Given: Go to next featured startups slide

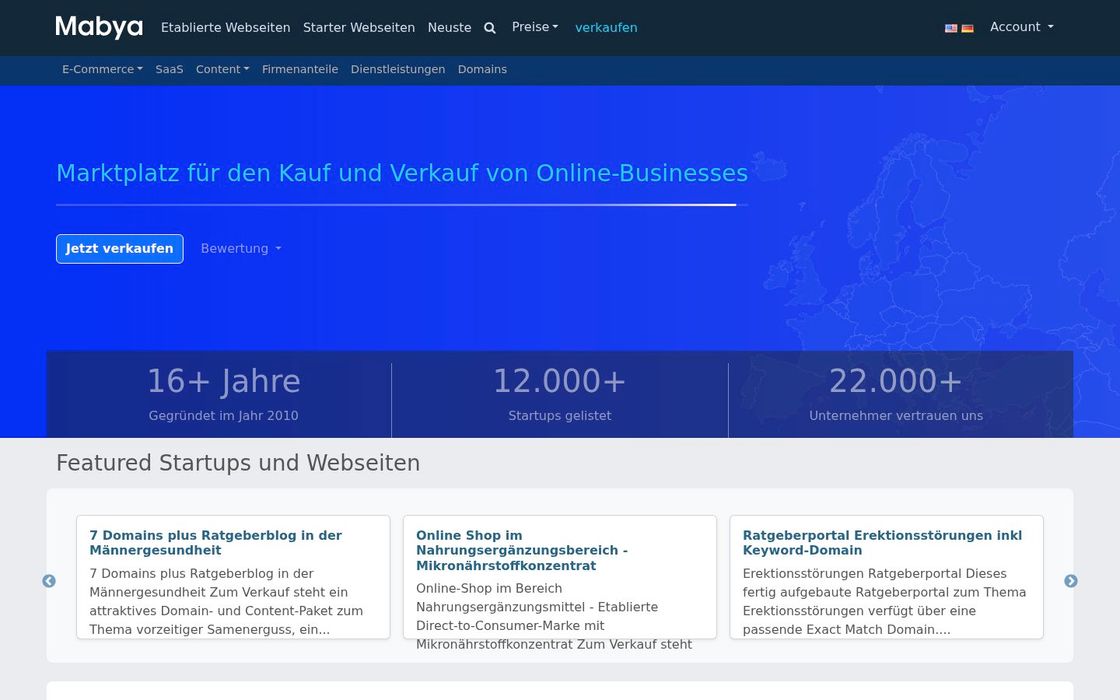Looking at the screenshot, I should [1071, 581].
